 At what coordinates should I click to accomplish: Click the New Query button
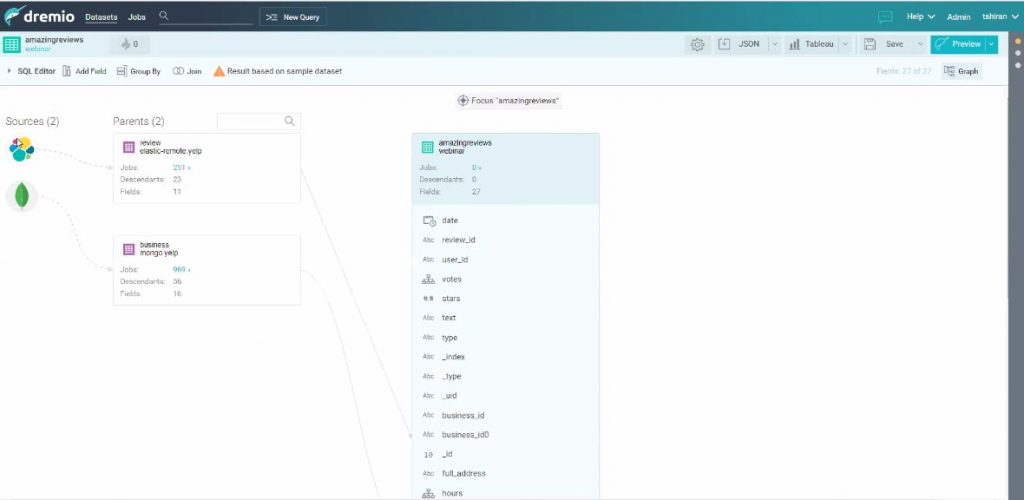tap(292, 17)
